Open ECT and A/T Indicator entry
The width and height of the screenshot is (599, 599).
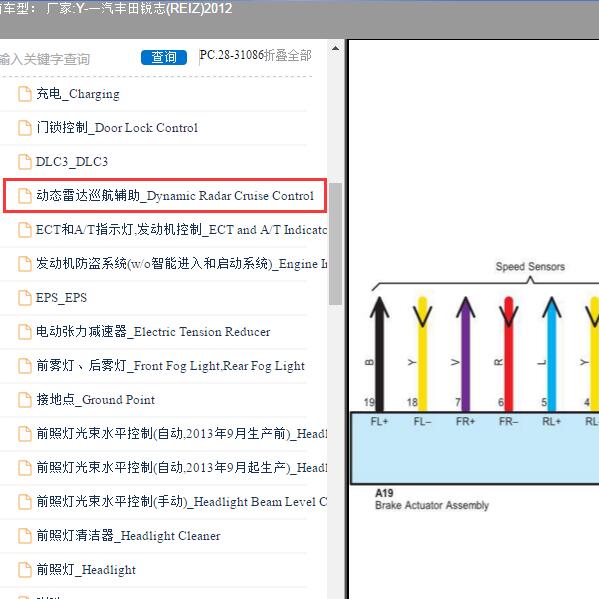click(181, 230)
